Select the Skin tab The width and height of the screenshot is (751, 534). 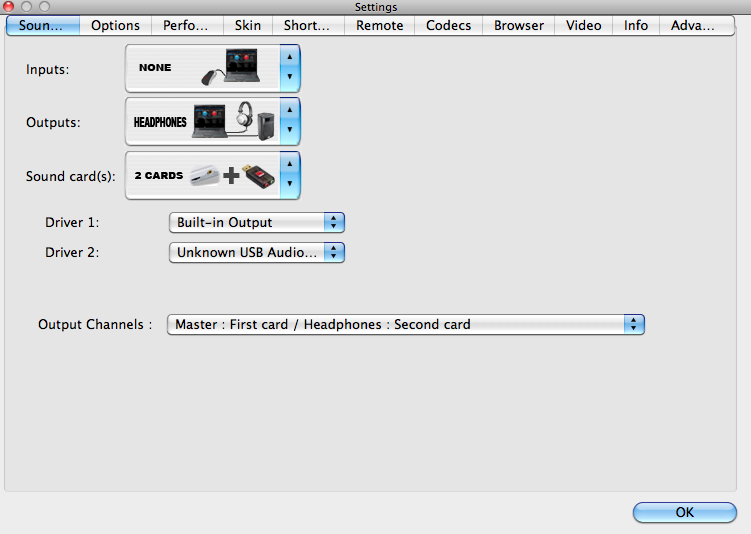tap(248, 25)
